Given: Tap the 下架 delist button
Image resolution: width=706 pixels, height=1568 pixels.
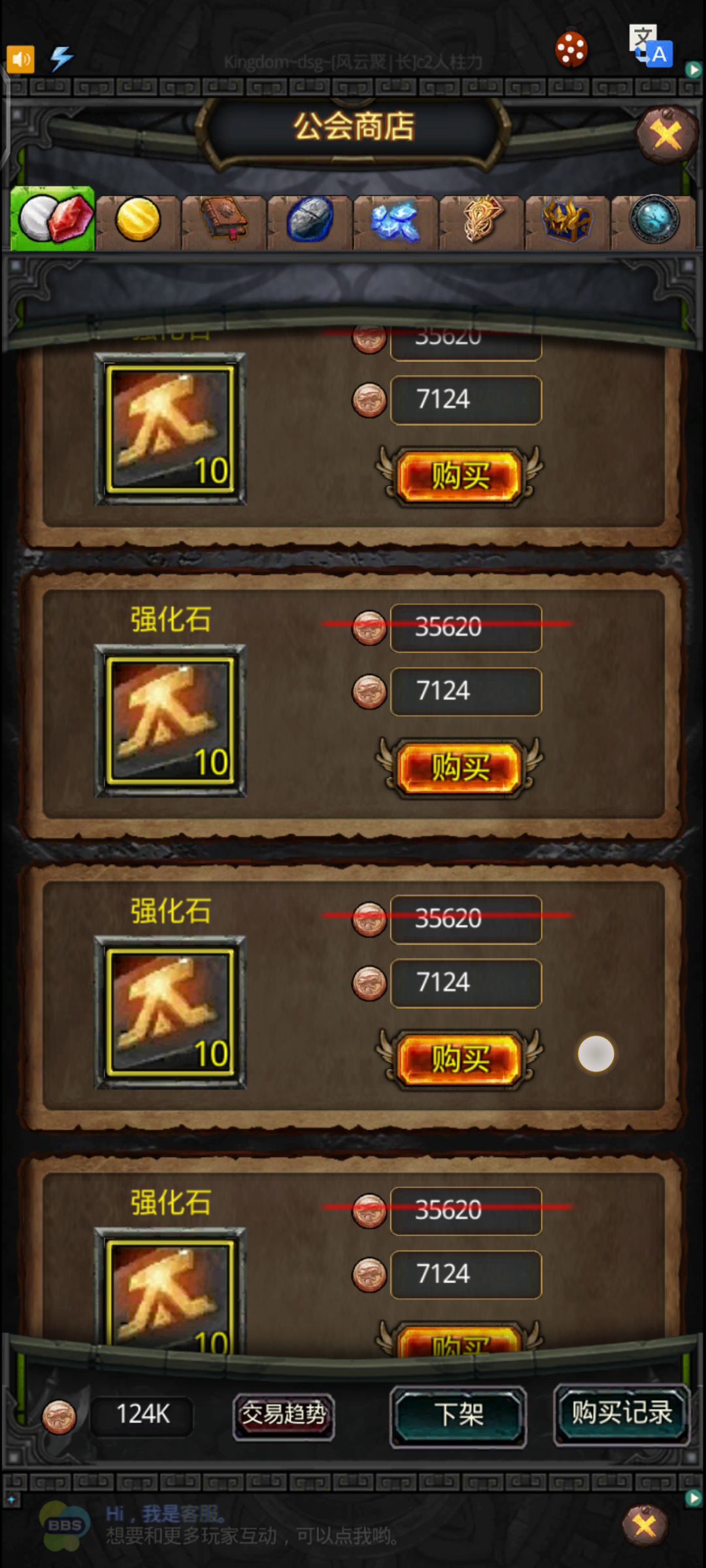Looking at the screenshot, I should 458,1414.
